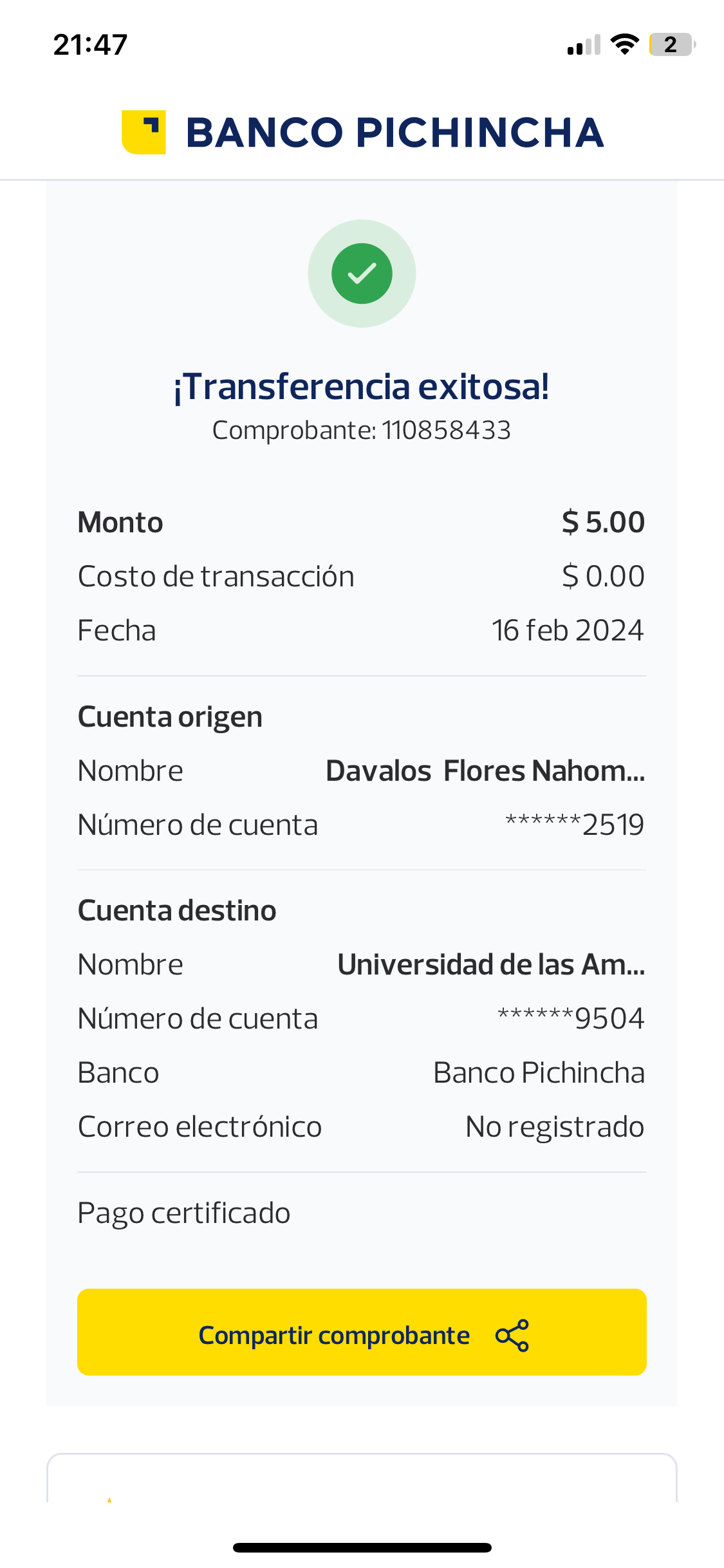Tap the home indicator bar at bottom
The width and height of the screenshot is (724, 1568).
click(362, 1547)
